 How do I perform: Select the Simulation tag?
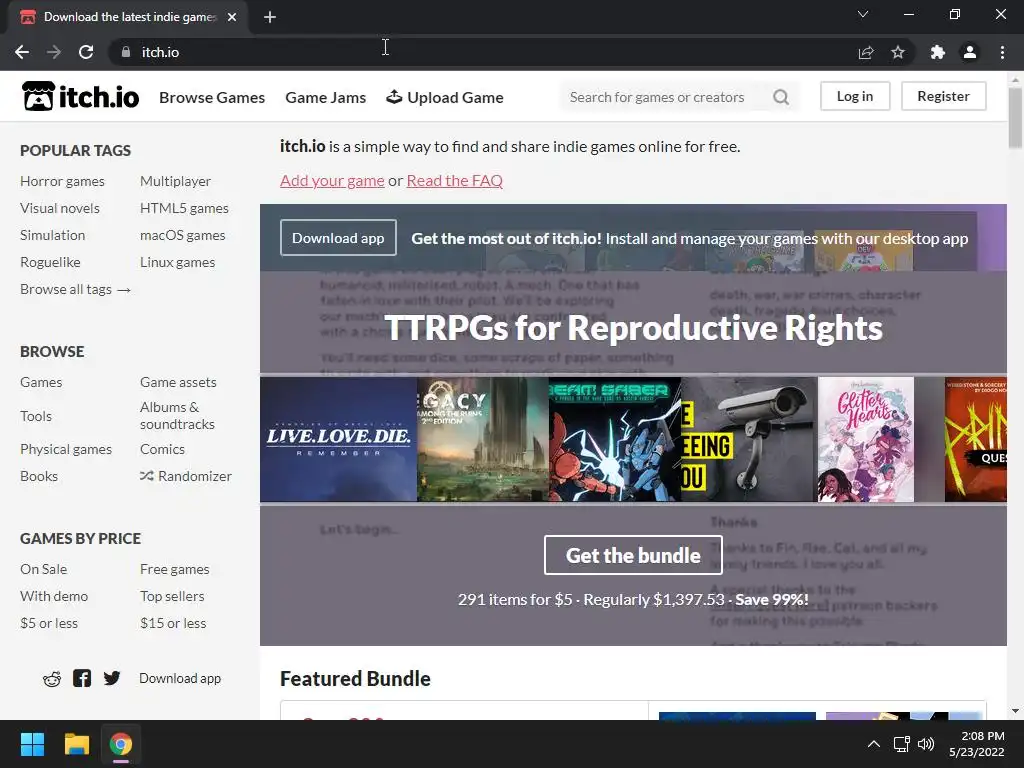[53, 235]
